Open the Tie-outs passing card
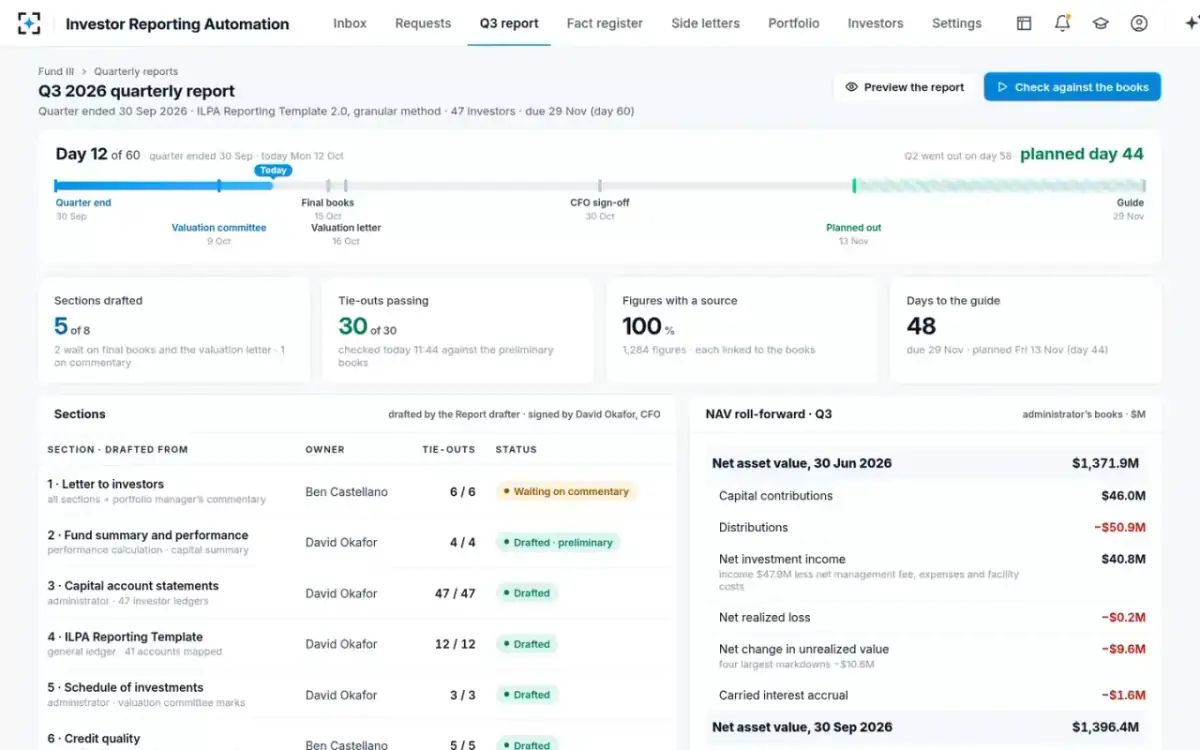The width and height of the screenshot is (1200, 750). [x=458, y=330]
